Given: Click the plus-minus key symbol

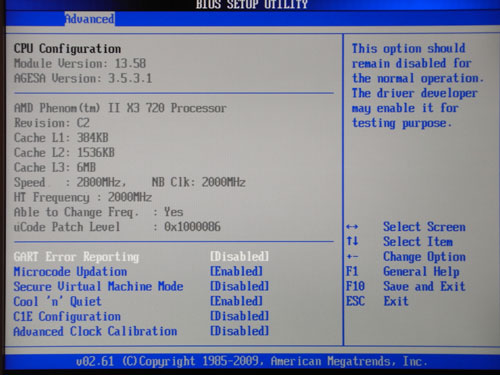Looking at the screenshot, I should coord(352,257).
